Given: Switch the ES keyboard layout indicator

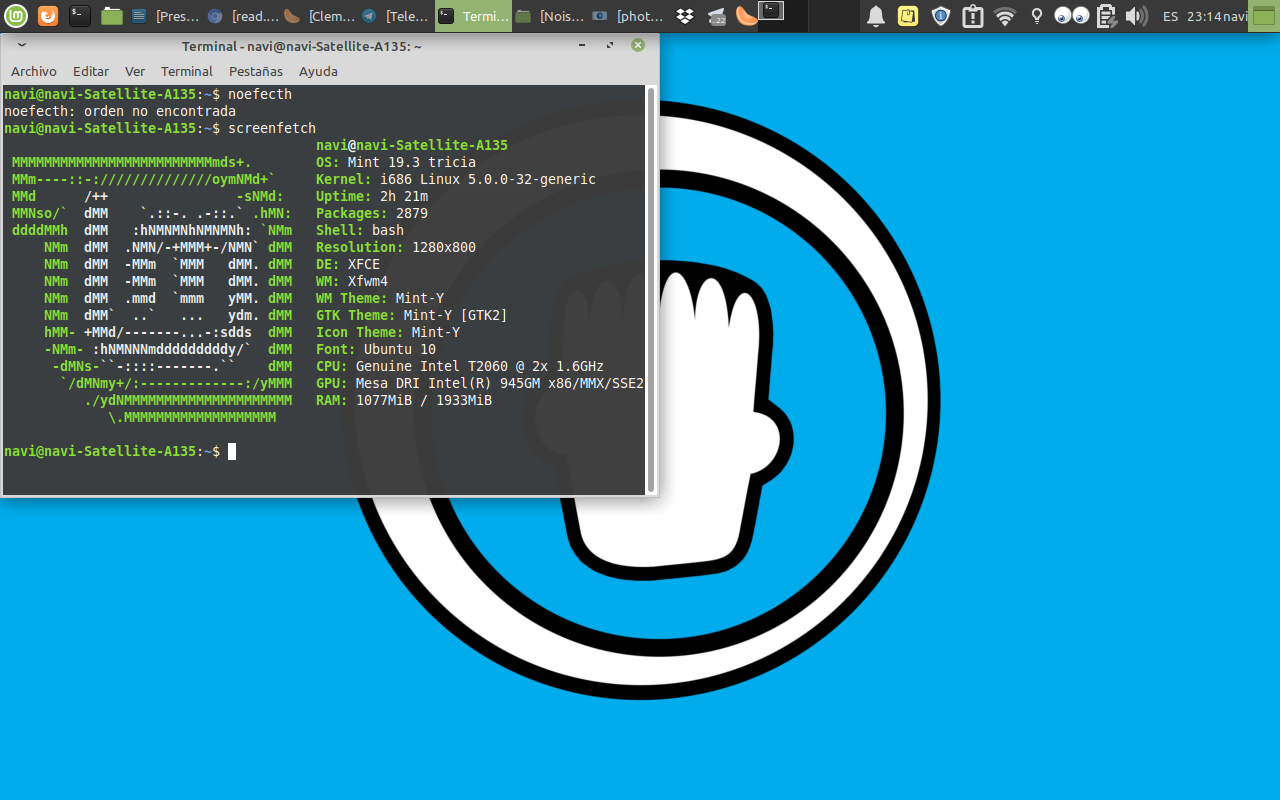Looking at the screenshot, I should click(x=1171, y=16).
